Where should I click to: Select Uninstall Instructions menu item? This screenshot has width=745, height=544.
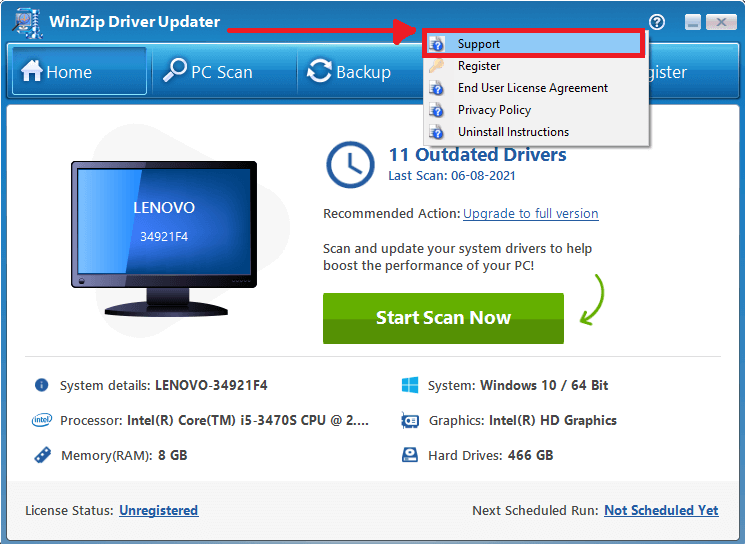536,132
